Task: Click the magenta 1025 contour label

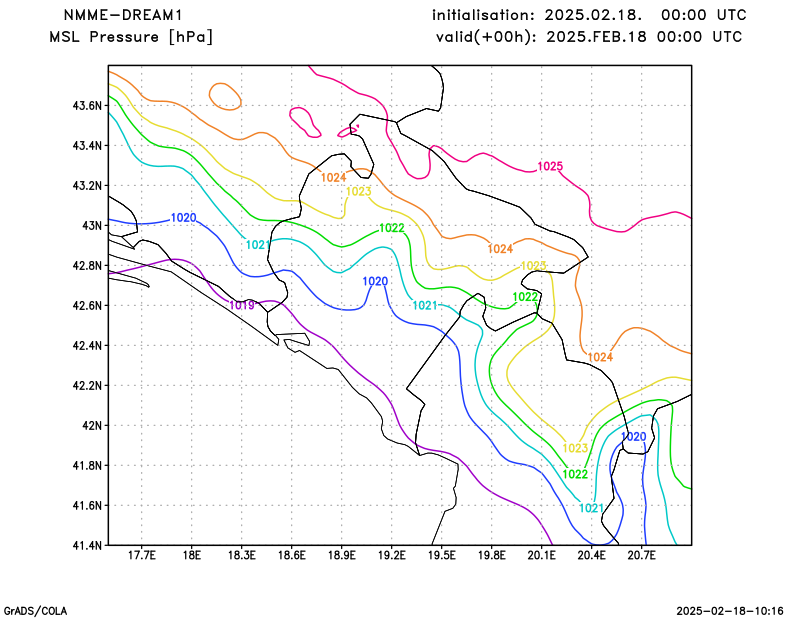Action: click(550, 166)
